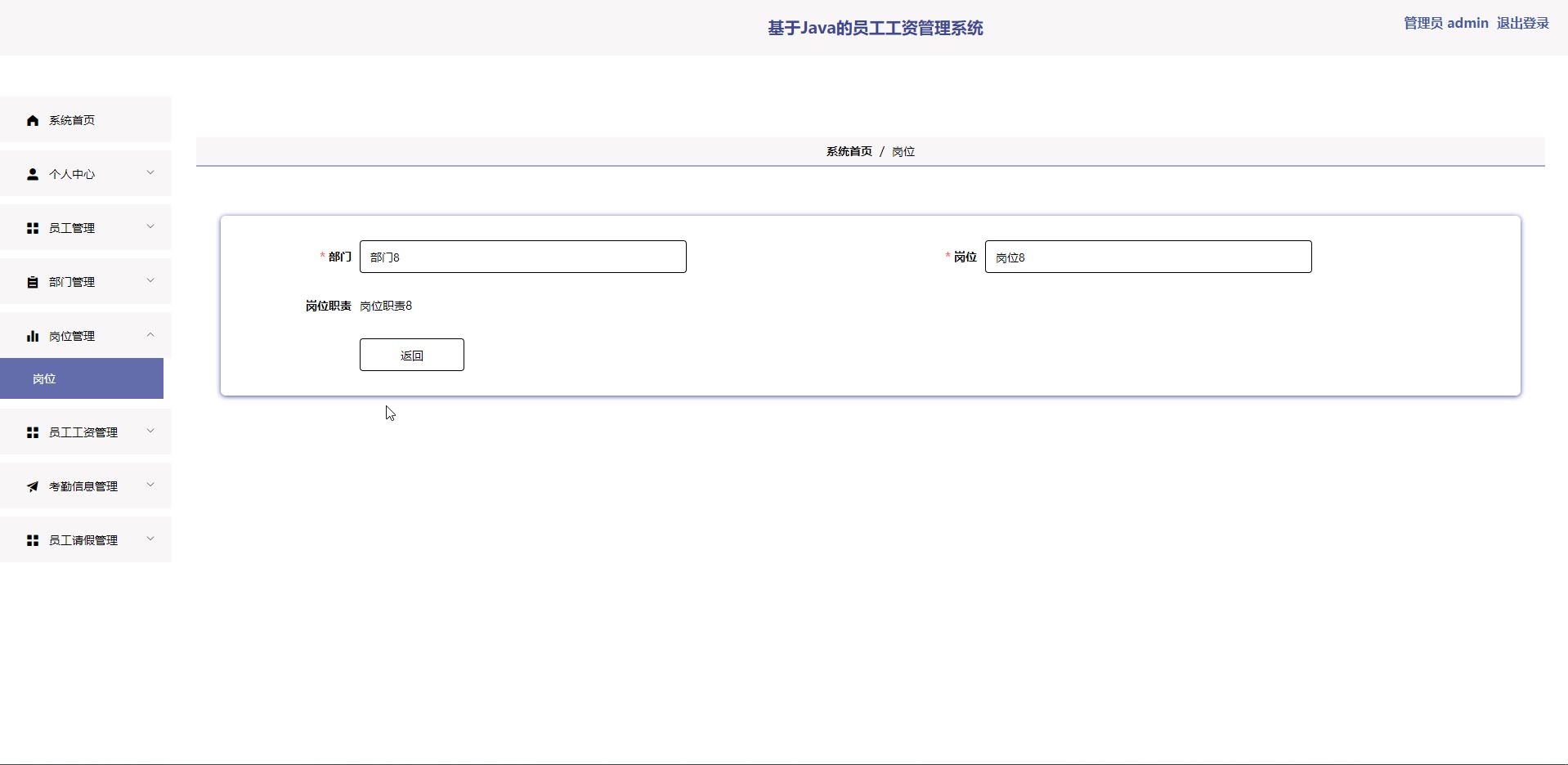Go to 系统首页 via the breadcrumb
Screen dimensions: 1568x765
tap(849, 151)
